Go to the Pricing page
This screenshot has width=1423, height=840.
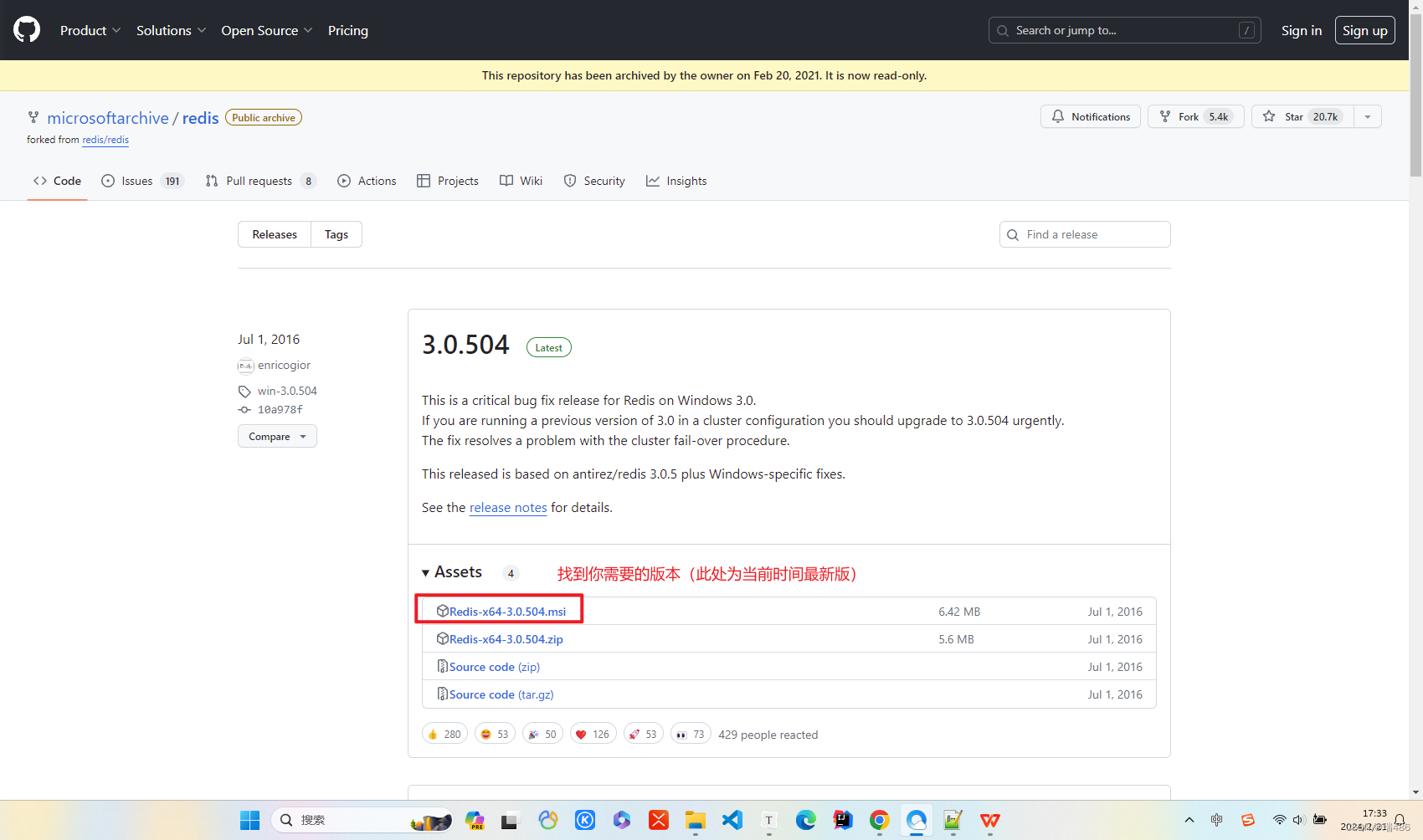pos(348,30)
